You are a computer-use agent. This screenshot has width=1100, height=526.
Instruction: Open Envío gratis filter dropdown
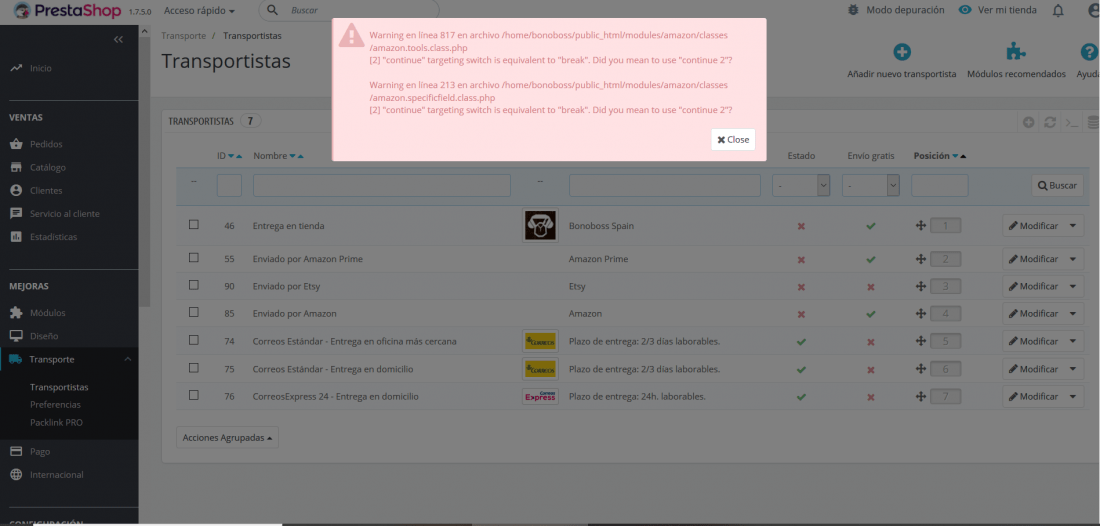click(871, 185)
